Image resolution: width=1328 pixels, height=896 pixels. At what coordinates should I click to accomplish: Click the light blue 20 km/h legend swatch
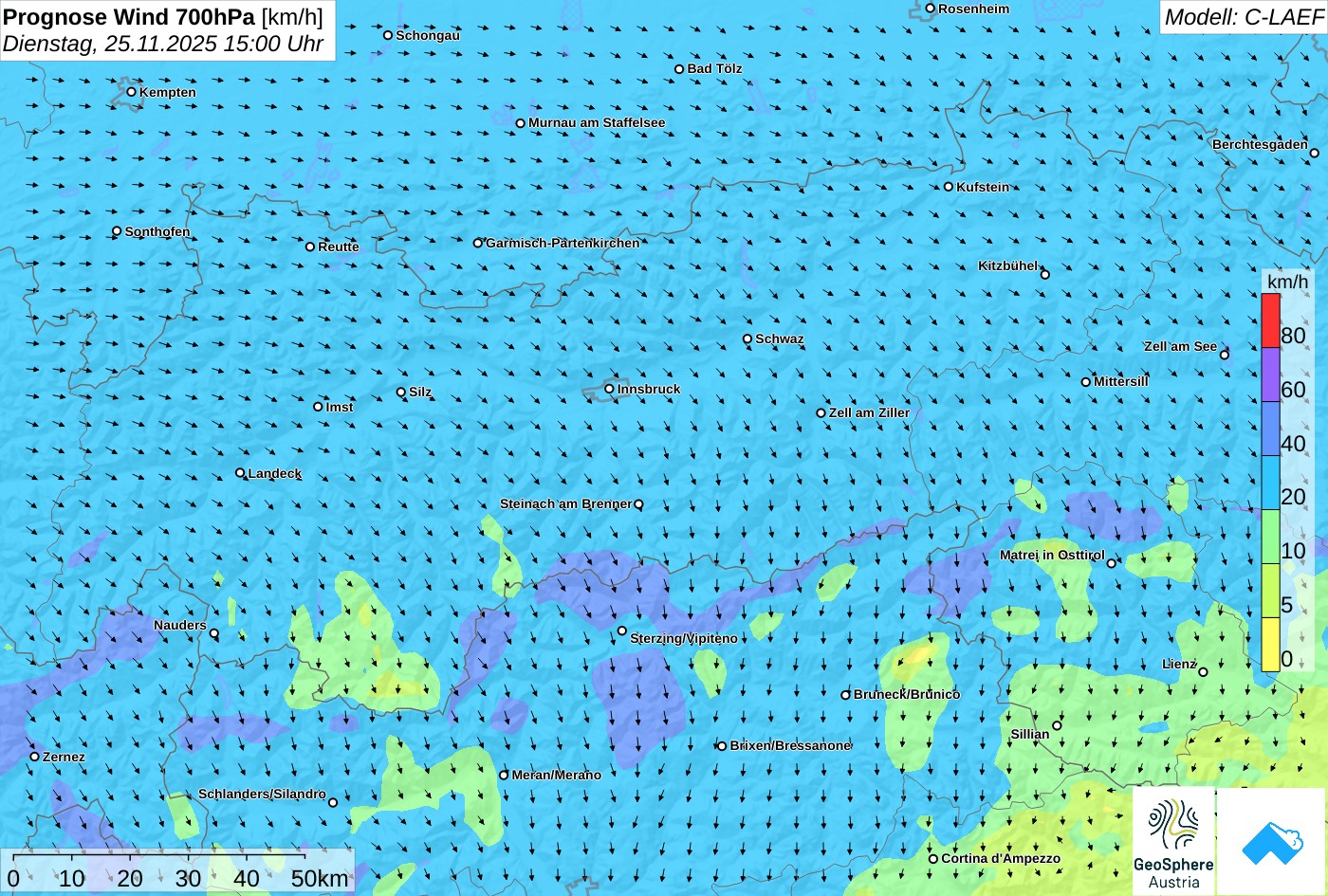point(1270,484)
